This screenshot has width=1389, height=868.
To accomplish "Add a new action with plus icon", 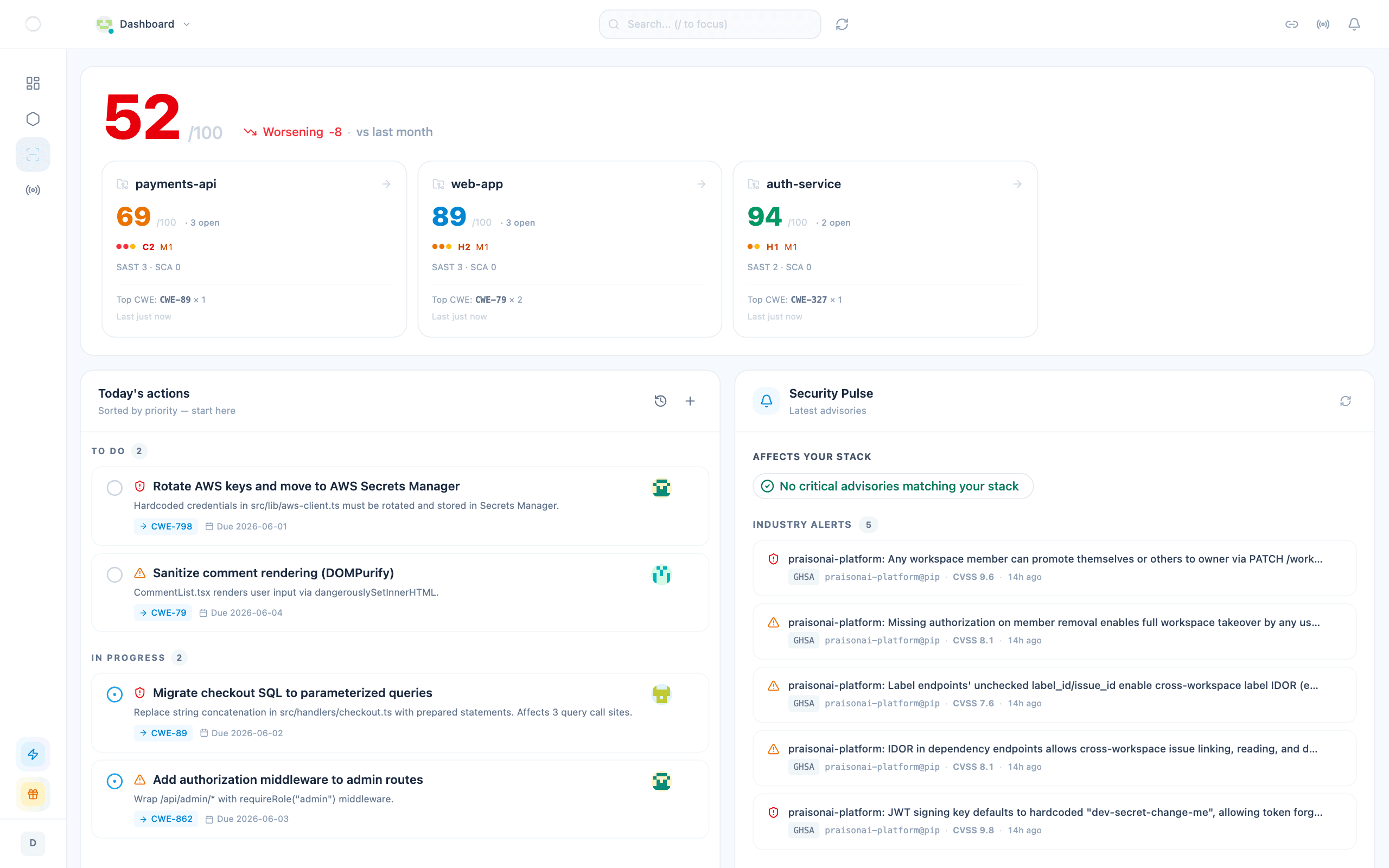I will pos(690,401).
